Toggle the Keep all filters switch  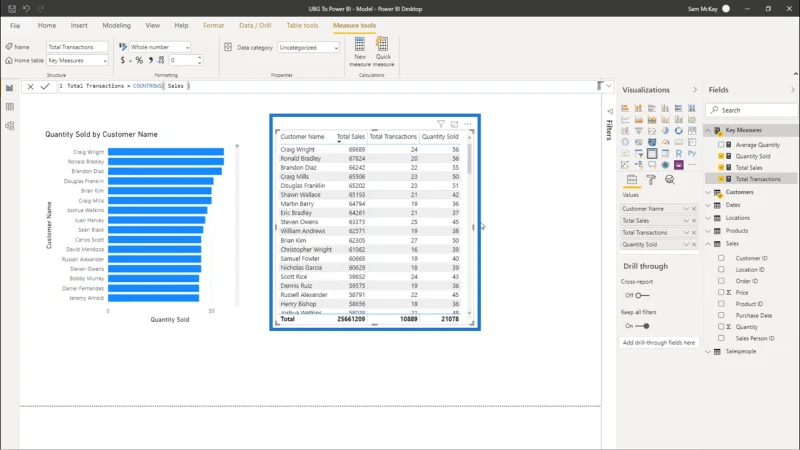[642, 326]
